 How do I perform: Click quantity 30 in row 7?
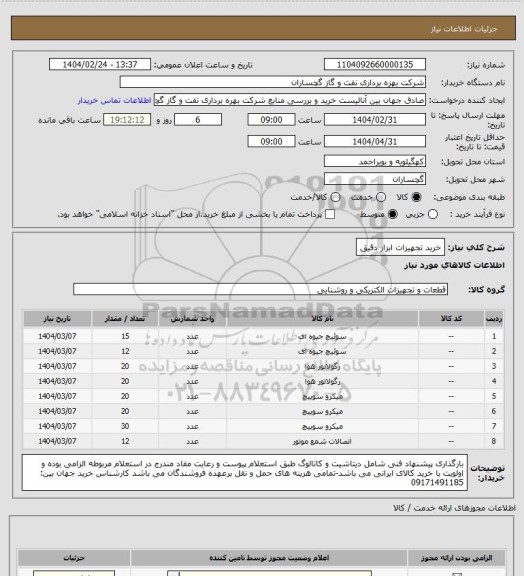pyautogui.click(x=125, y=426)
